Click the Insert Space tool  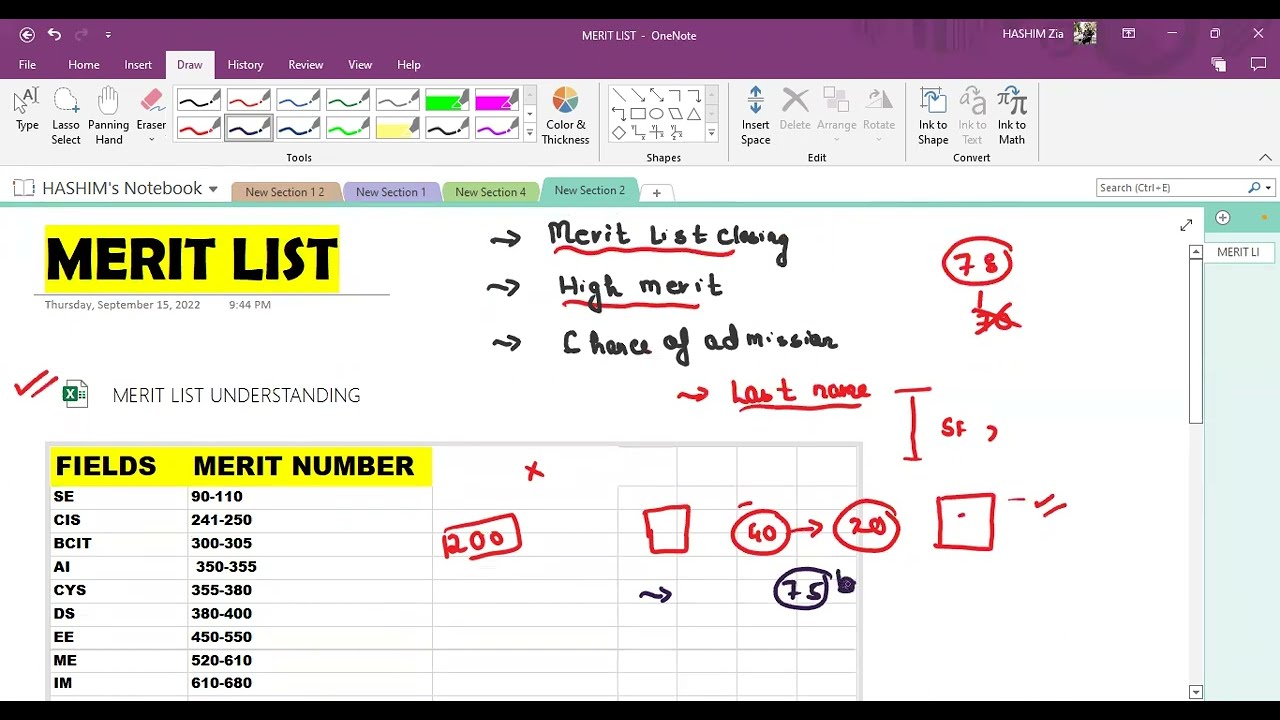coord(755,116)
